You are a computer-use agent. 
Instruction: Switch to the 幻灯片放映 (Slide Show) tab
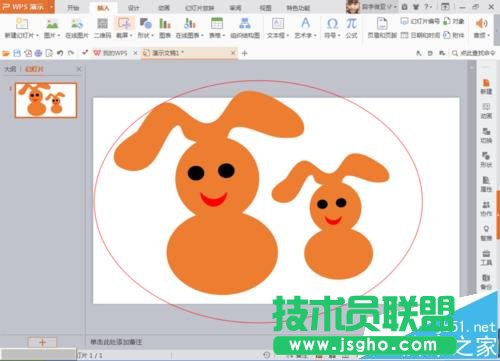tap(199, 8)
